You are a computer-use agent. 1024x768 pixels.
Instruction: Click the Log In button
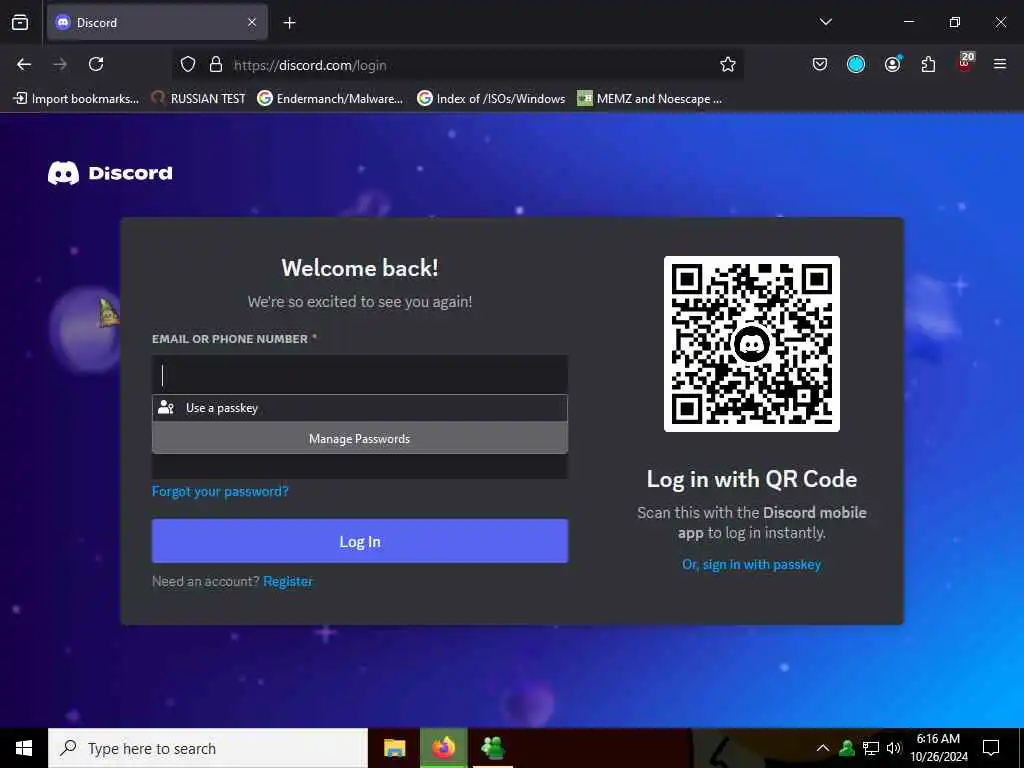coord(360,541)
